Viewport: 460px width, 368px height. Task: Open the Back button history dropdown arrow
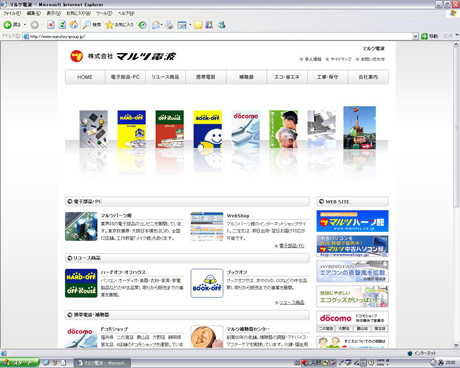click(x=25, y=25)
